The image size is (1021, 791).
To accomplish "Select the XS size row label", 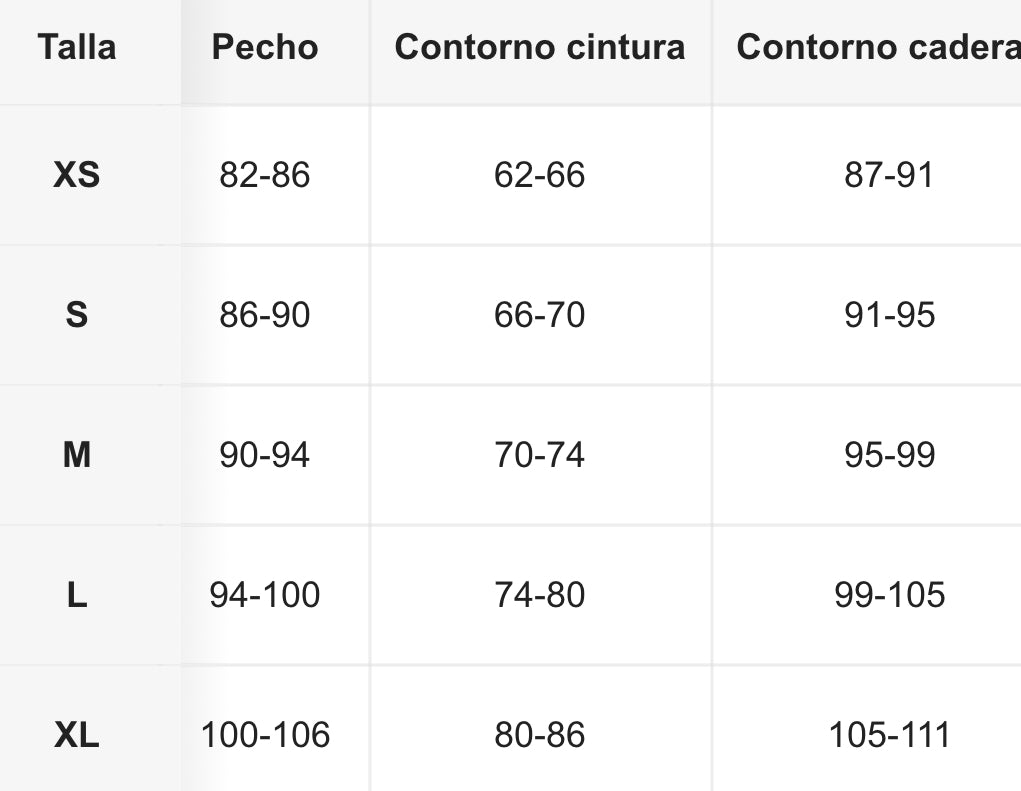I will (x=77, y=175).
